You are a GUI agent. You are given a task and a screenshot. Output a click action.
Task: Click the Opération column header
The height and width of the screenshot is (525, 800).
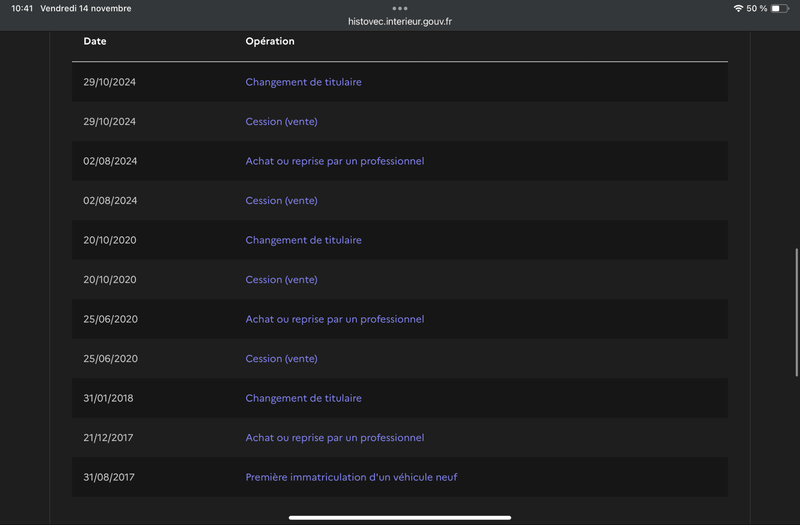tap(270, 42)
